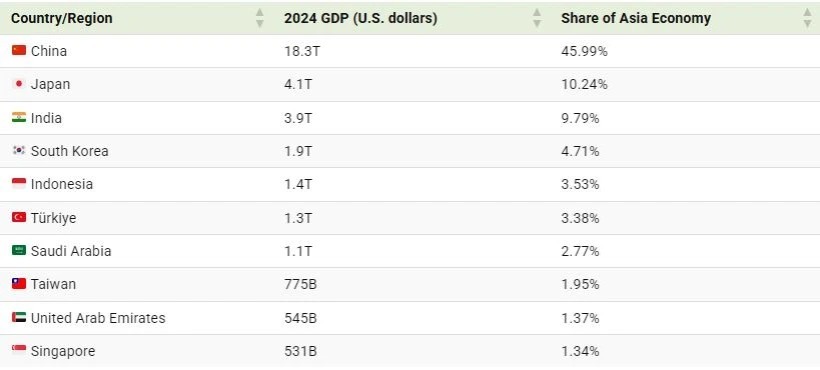Sort table by Country/Region arrows
820x370 pixels.
[259, 18]
